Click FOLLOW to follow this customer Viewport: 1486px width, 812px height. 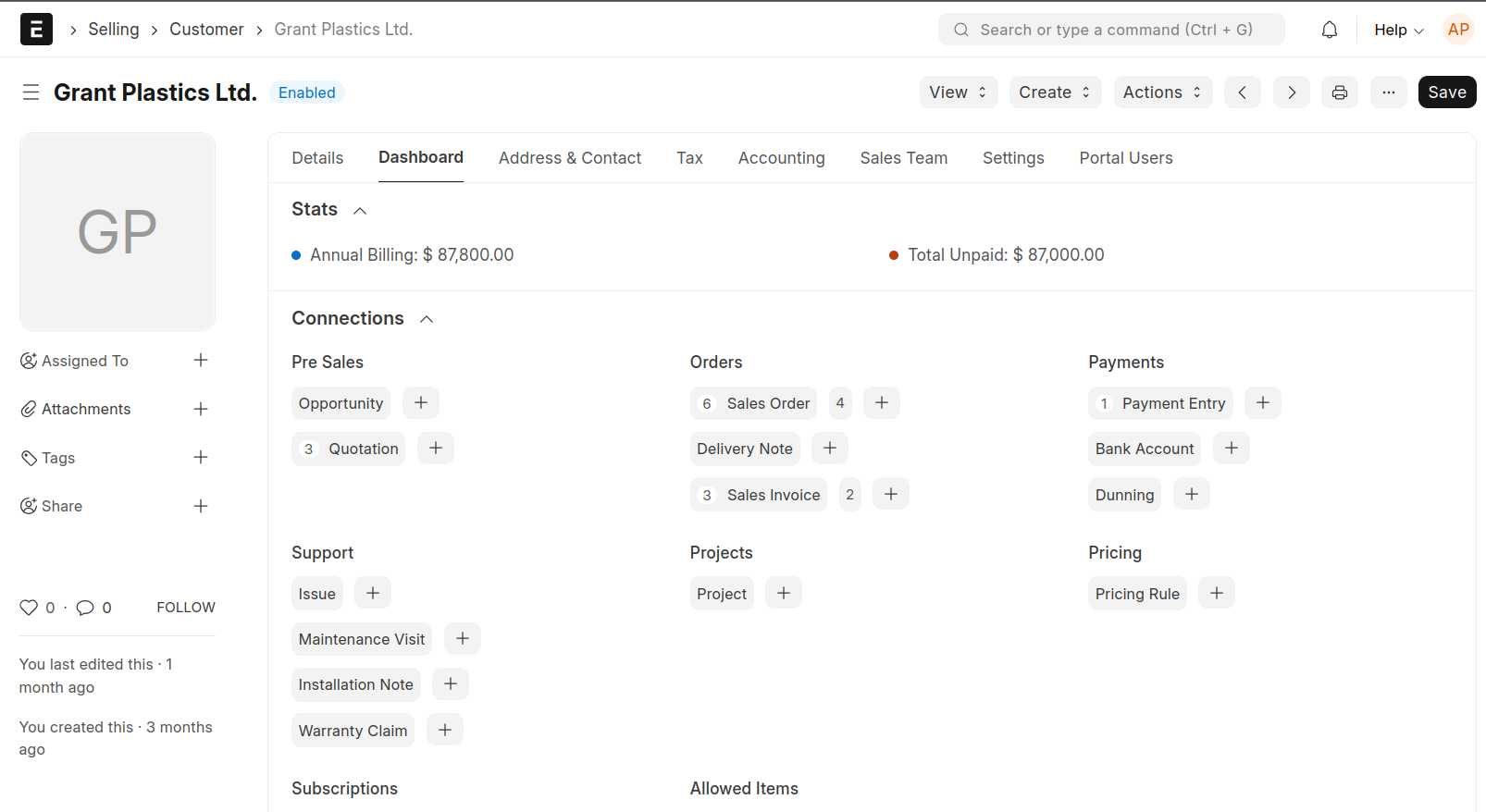coord(185,608)
